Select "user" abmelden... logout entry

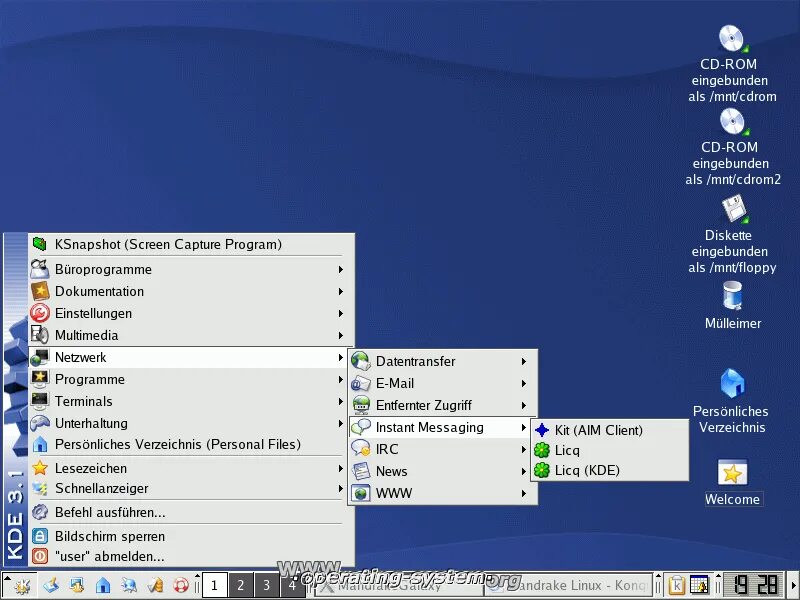click(191, 556)
